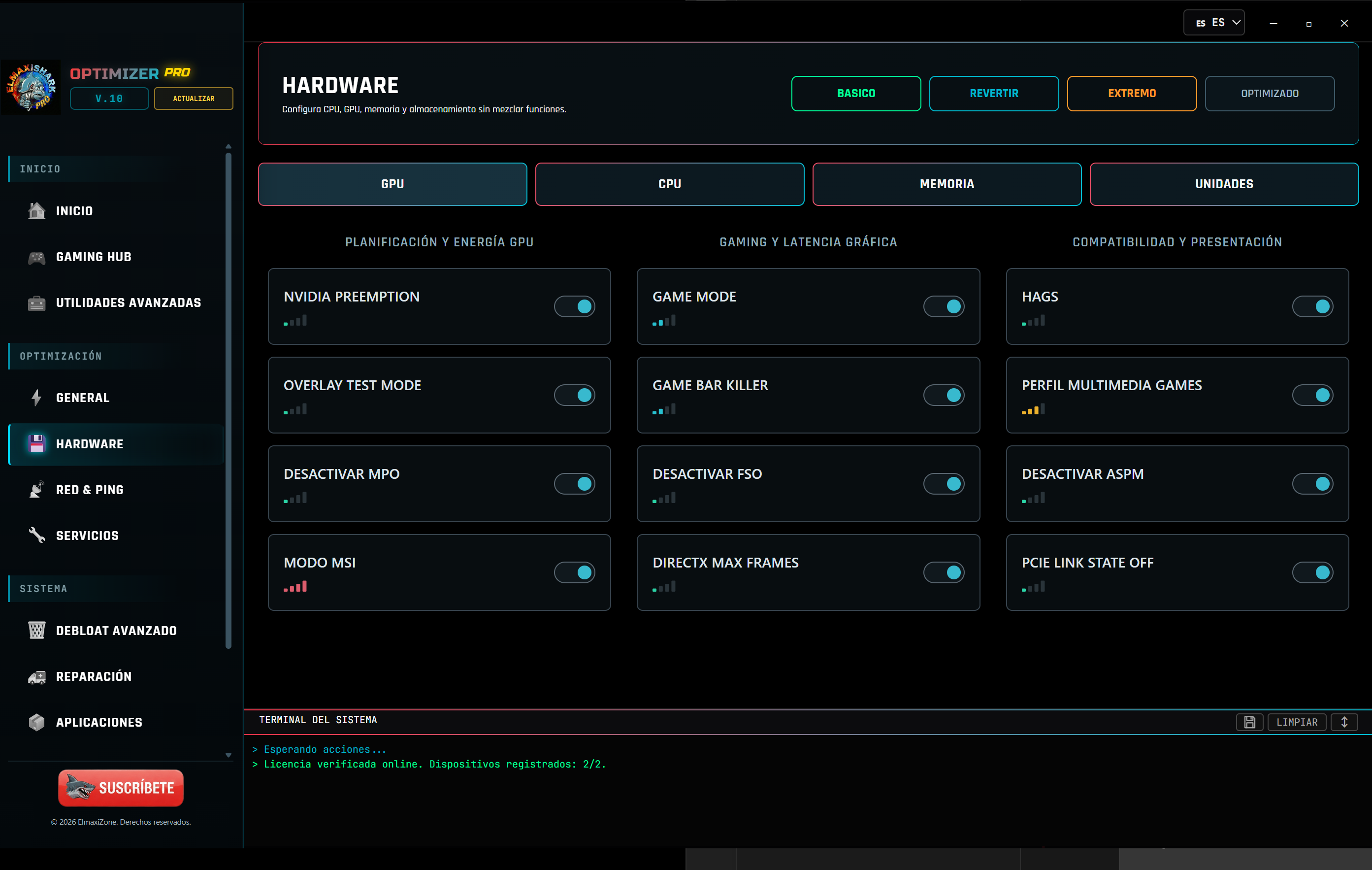This screenshot has width=1372, height=870.
Task: Turn off DESACTIVAR MPO toggle
Action: [x=574, y=483]
